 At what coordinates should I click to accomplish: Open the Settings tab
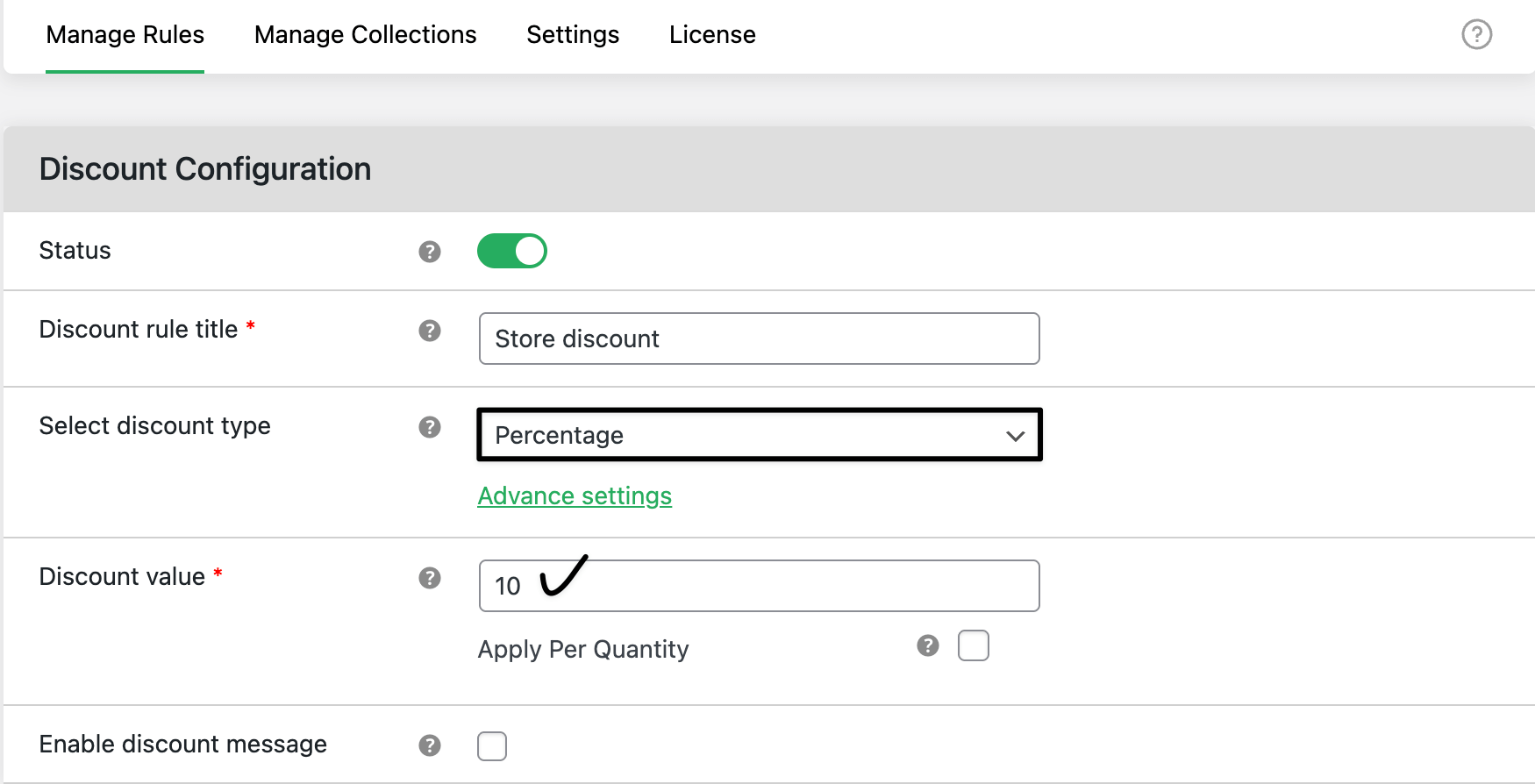coord(573,35)
